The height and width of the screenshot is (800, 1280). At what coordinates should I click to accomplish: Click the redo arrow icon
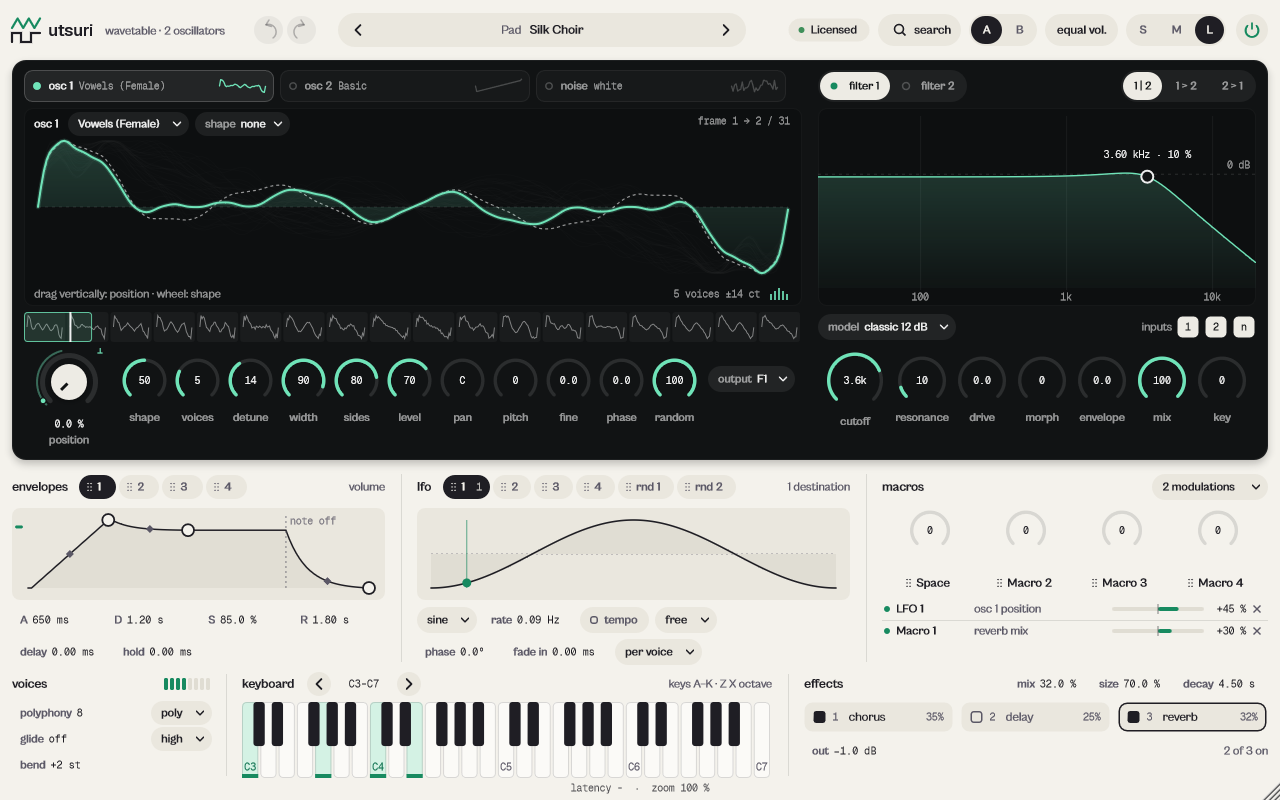(302, 30)
